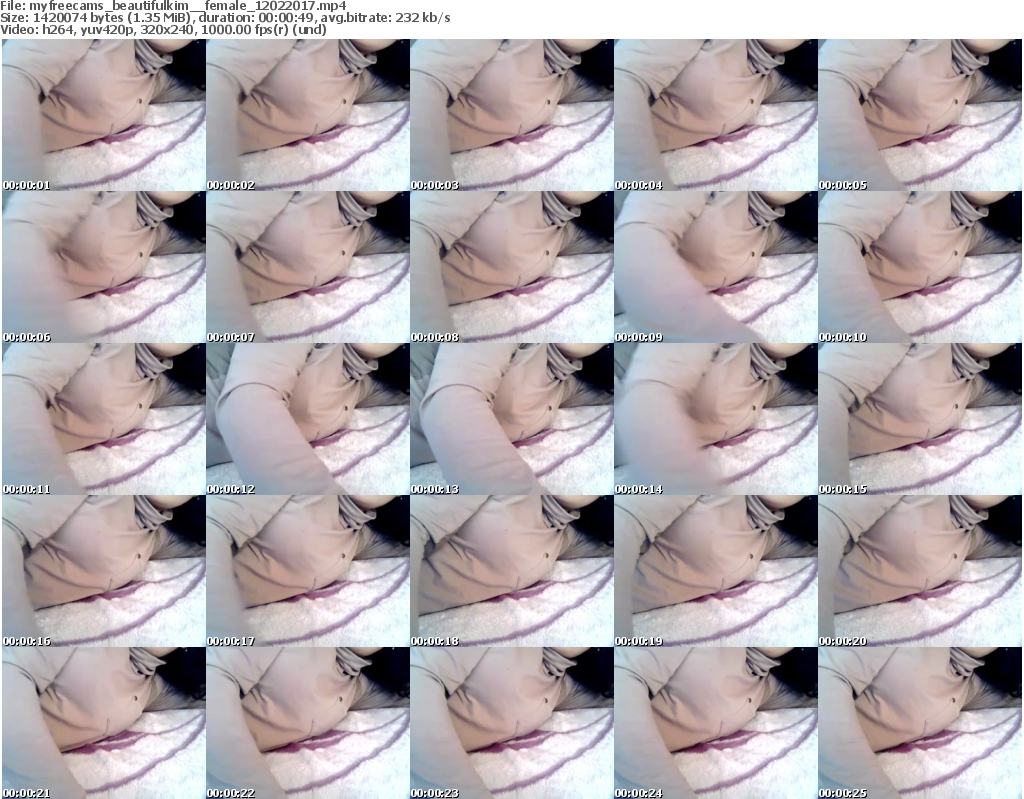This screenshot has height=799, width=1024.
Task: Select the frame at timestamp 00:00:10
Action: [920, 267]
